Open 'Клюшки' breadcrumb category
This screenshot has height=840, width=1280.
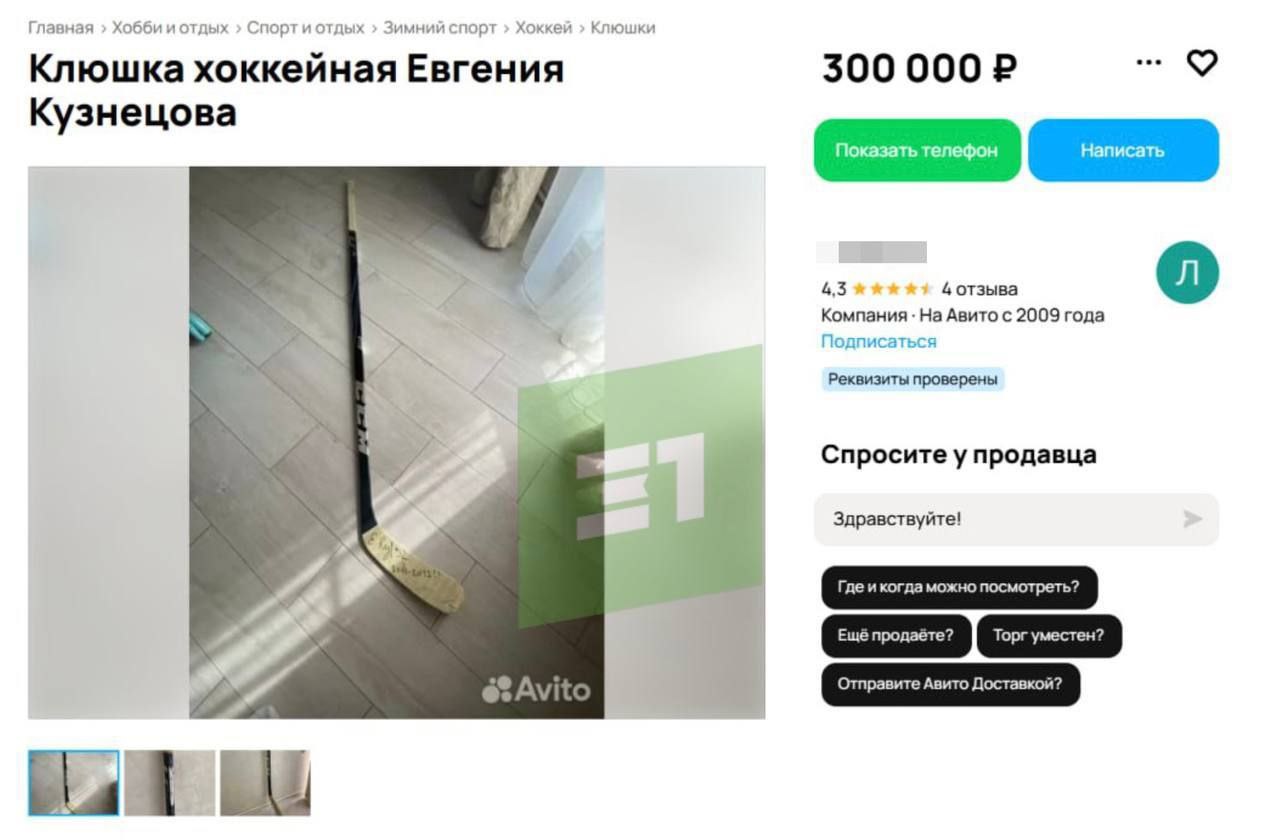pos(623,28)
